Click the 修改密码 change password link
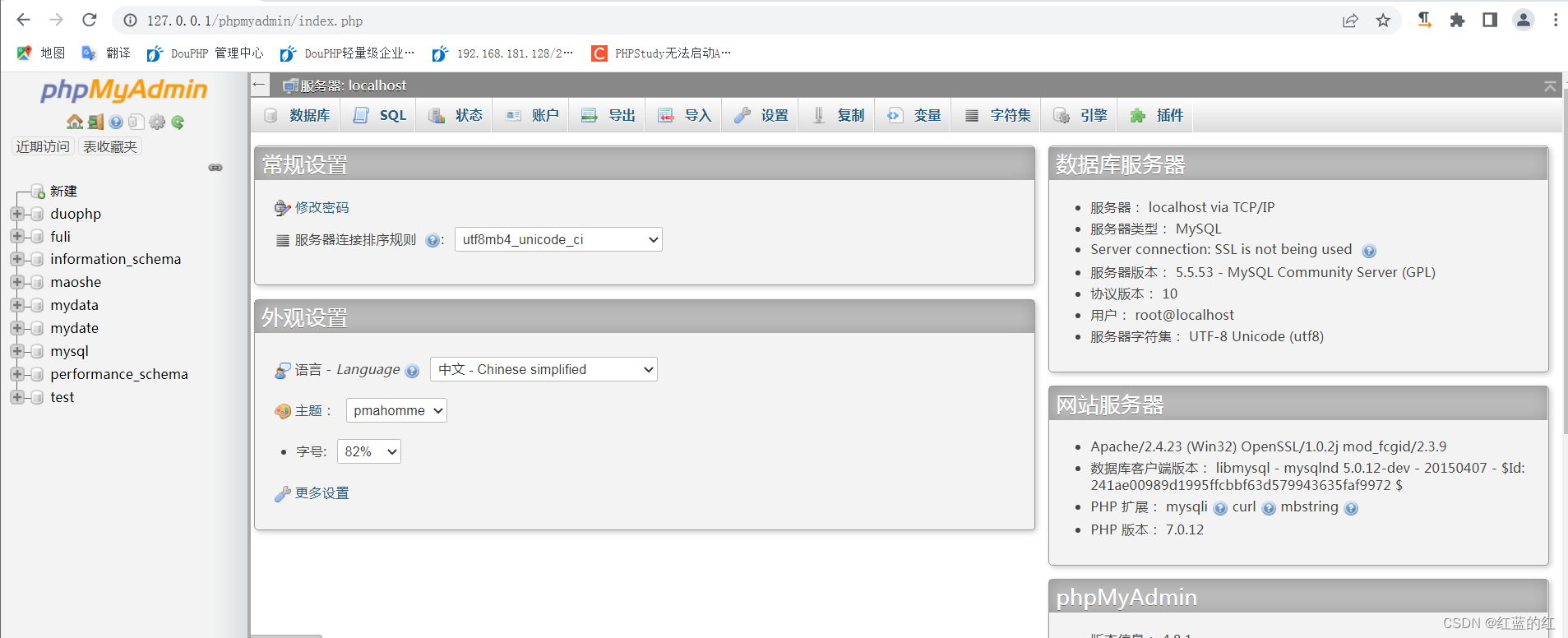 [321, 207]
